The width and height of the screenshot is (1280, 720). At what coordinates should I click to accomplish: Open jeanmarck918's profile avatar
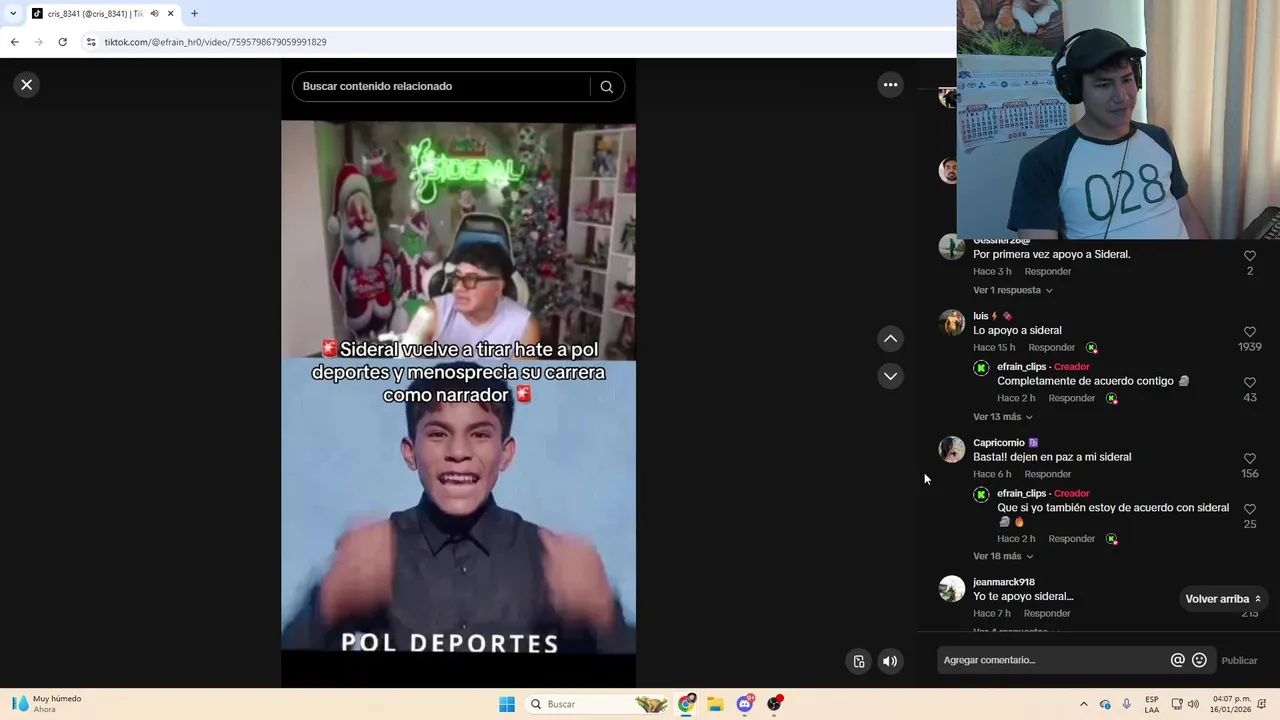pyautogui.click(x=952, y=589)
